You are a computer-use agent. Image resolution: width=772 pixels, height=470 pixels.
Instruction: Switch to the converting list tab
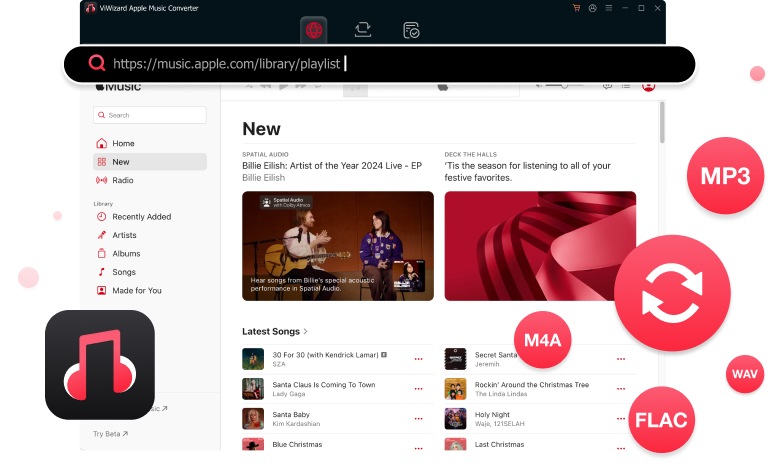click(363, 30)
